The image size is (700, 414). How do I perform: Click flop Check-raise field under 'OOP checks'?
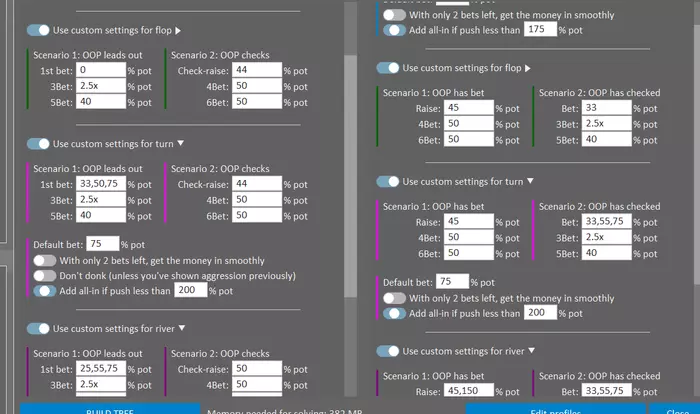pyautogui.click(x=257, y=70)
